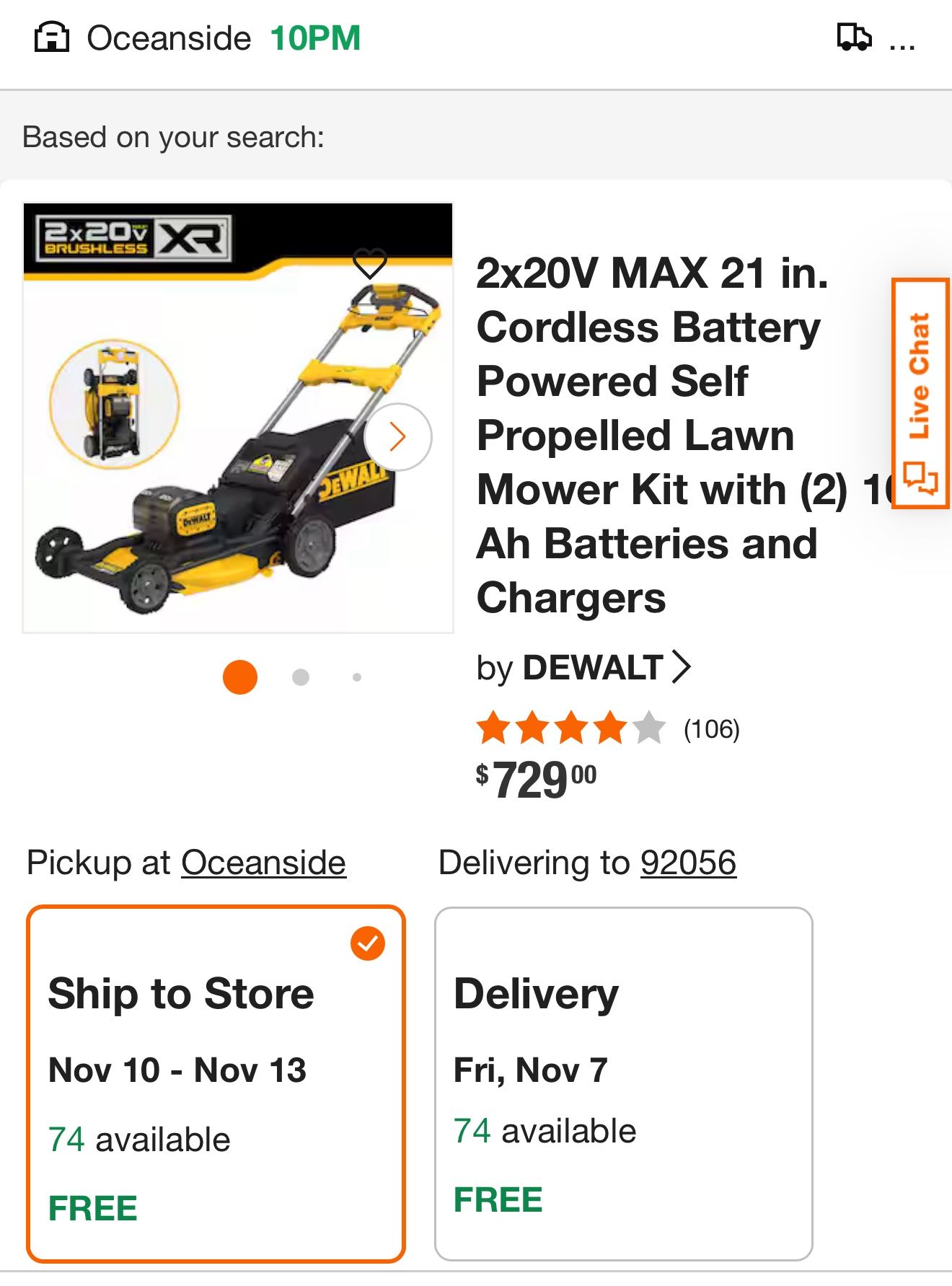
Task: Expand the DEWALT brand link chevron
Action: tap(680, 668)
